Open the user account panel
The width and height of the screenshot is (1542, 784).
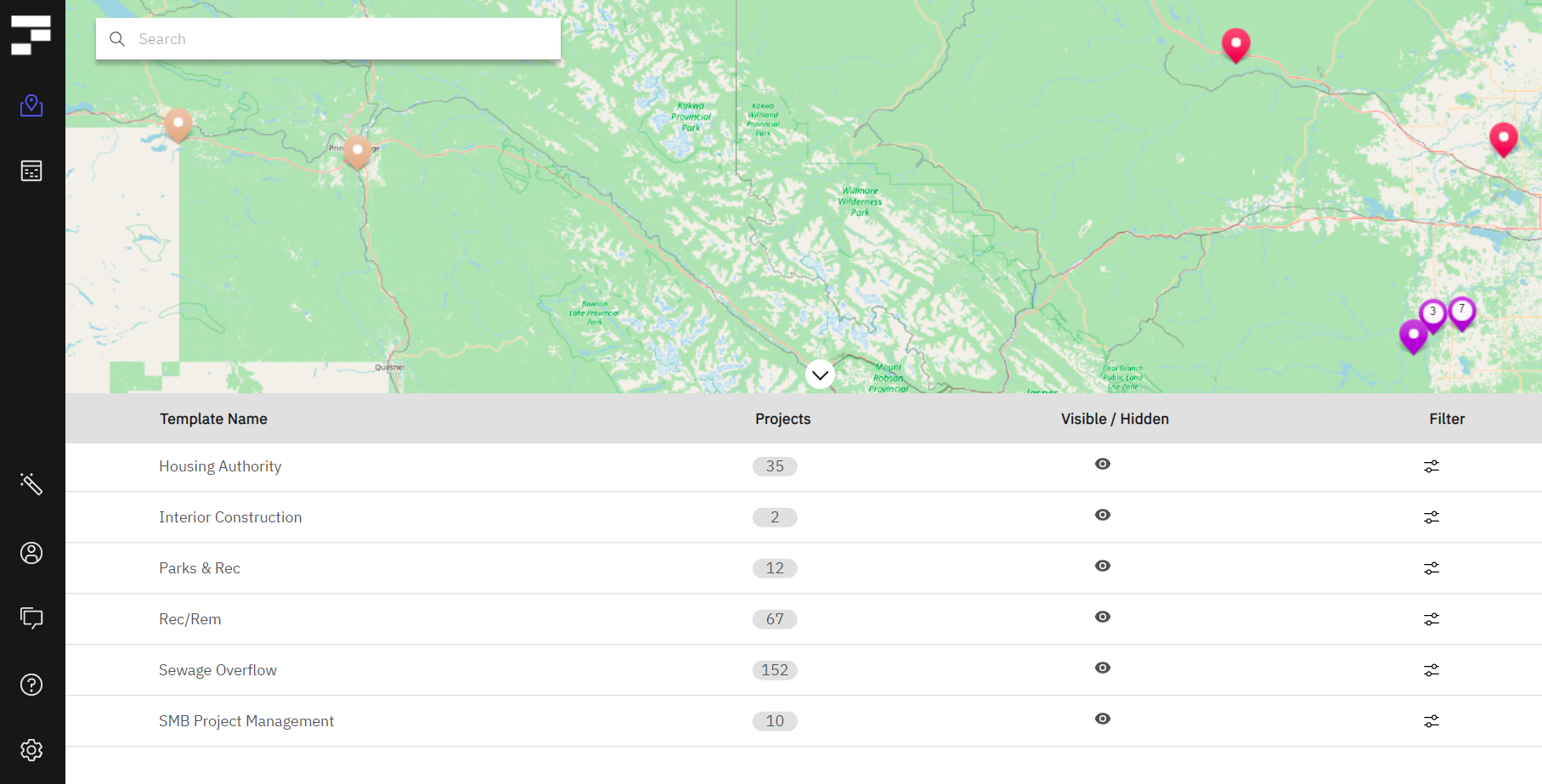[x=31, y=553]
